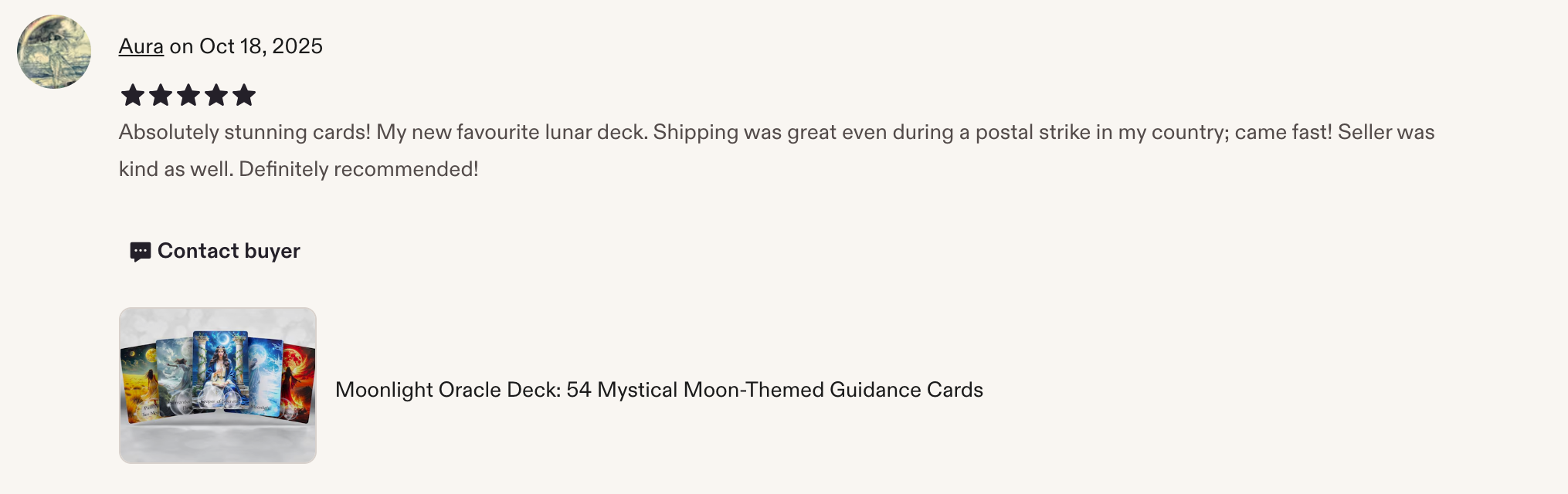Open the Aura reviewer profile link
Screen dimensions: 1568x494
click(x=141, y=46)
